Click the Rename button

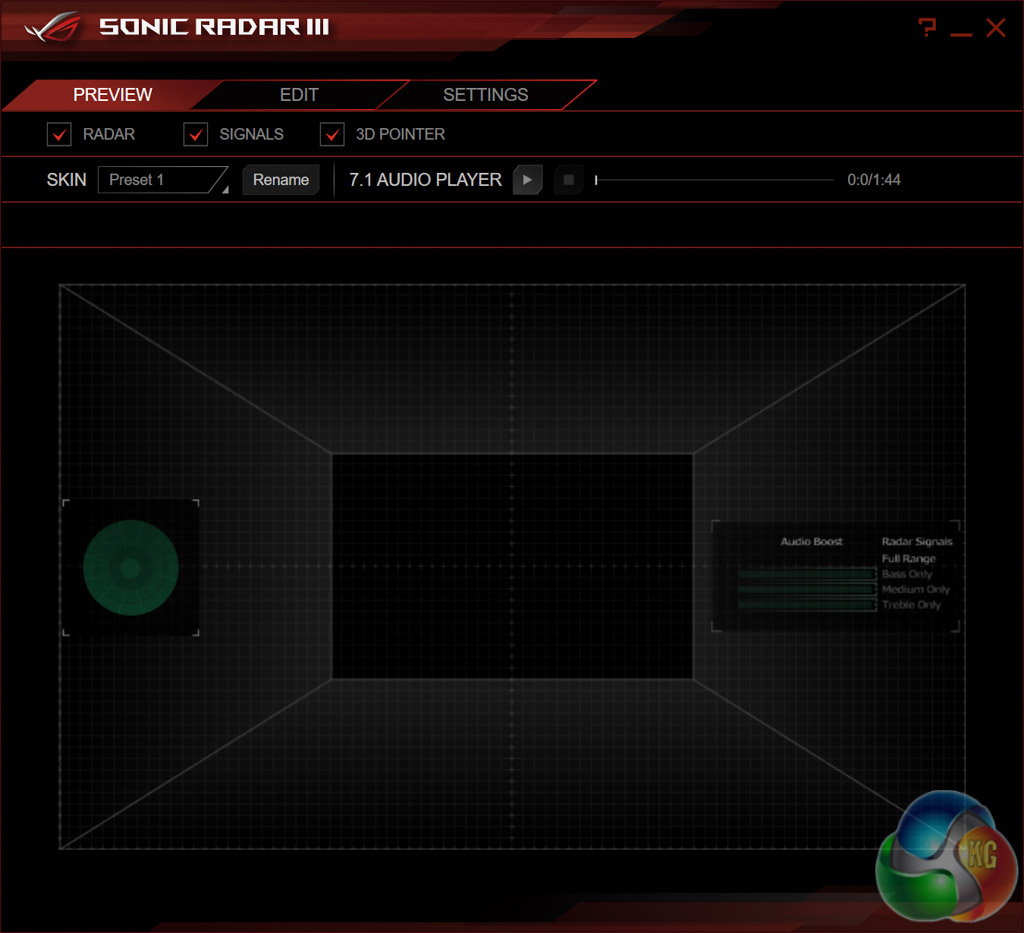[x=281, y=180]
